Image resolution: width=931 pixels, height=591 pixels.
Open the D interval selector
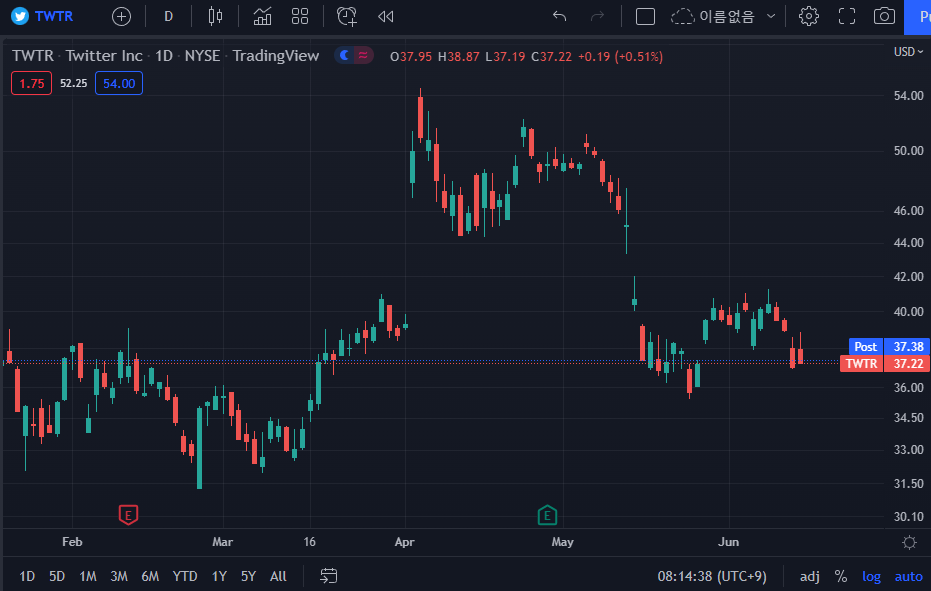click(169, 17)
